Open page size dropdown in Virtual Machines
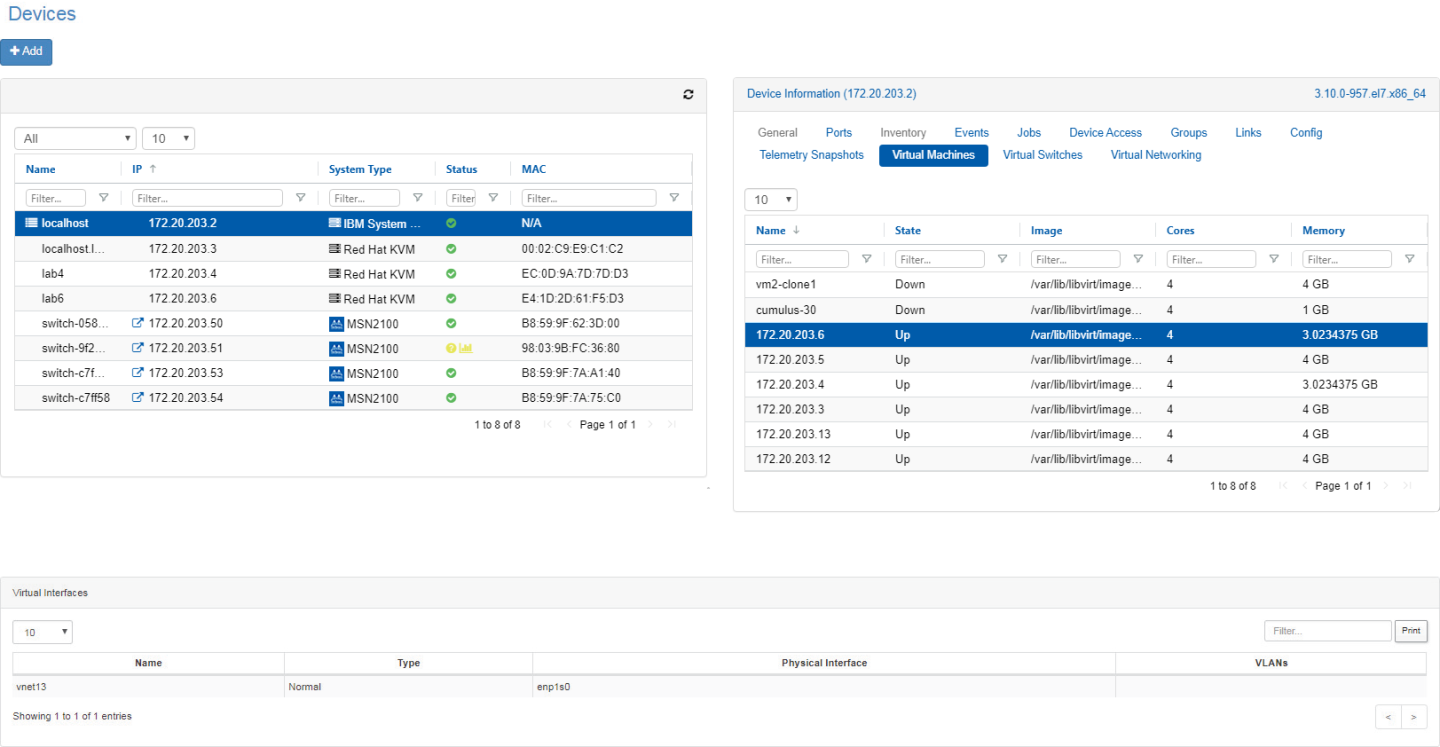 tap(770, 200)
